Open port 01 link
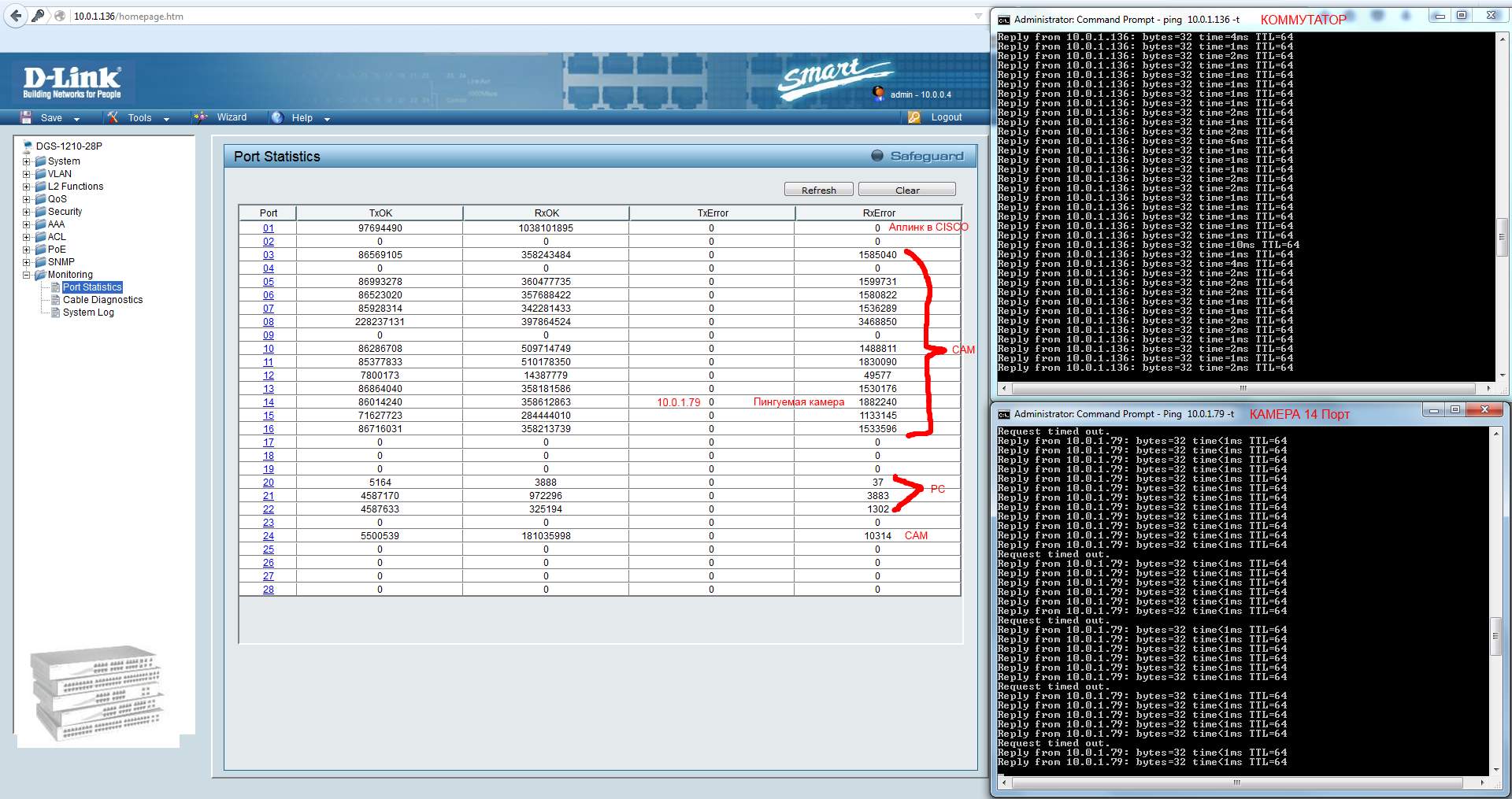Screen dimensions: 1512x799 (x=269, y=228)
